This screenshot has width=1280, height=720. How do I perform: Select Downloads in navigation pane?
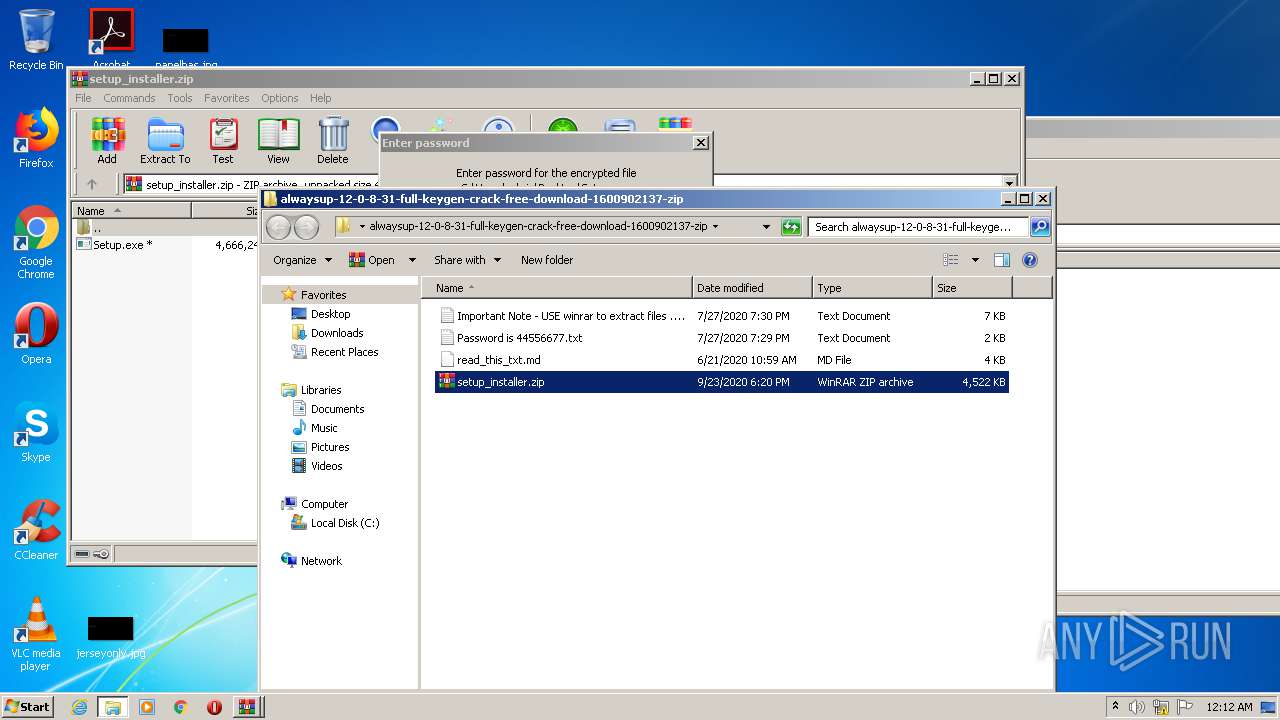point(337,333)
